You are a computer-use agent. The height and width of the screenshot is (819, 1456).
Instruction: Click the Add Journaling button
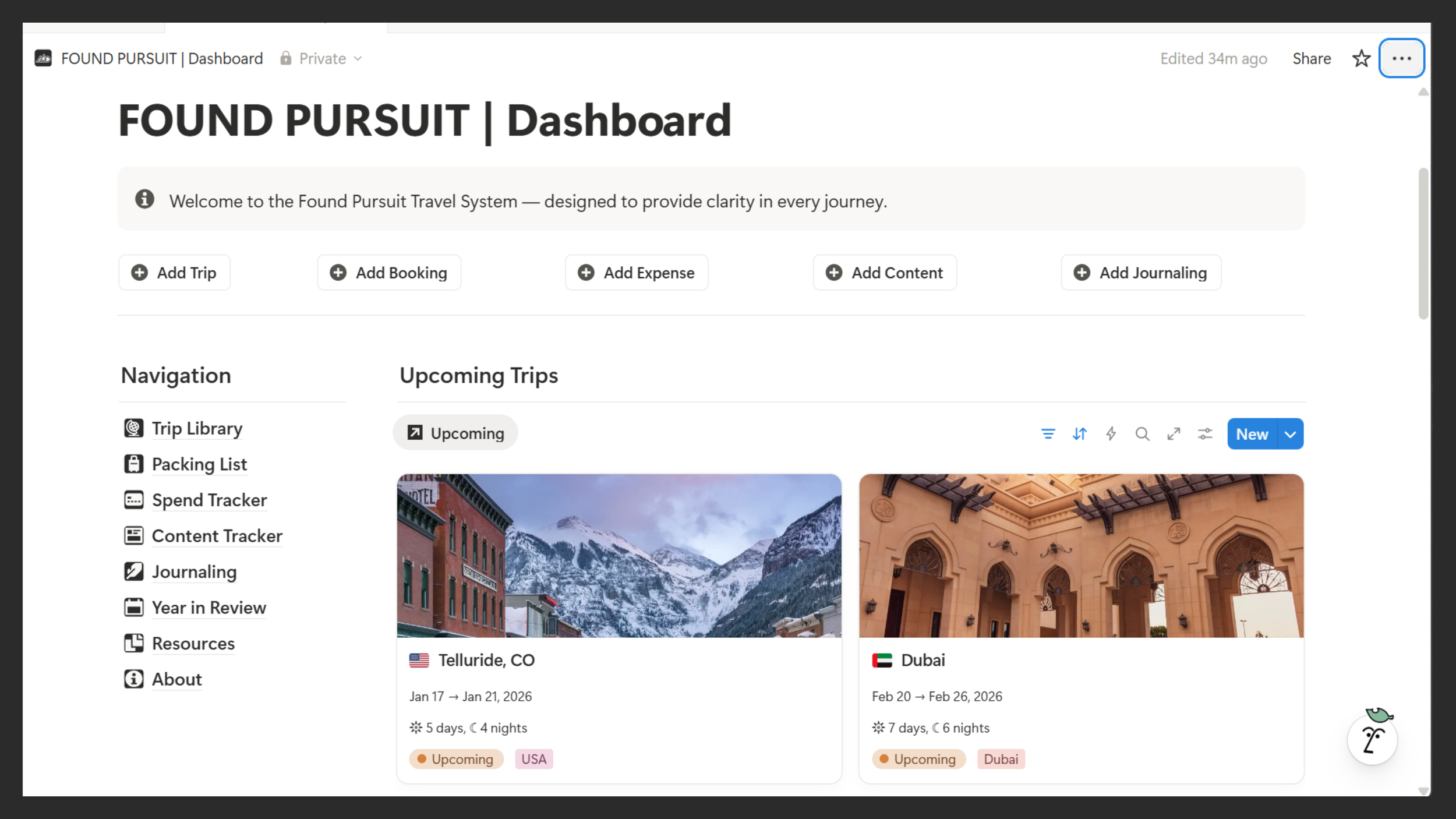coord(1141,273)
